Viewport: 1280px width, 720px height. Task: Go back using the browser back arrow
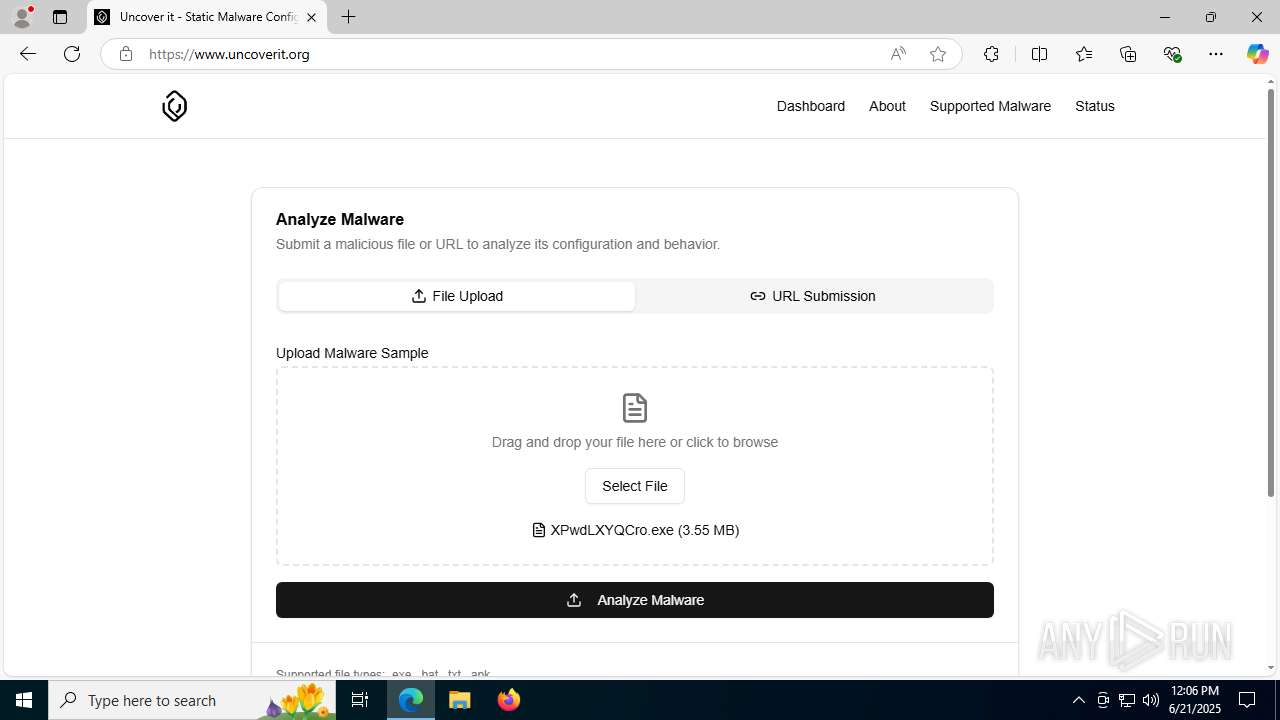point(28,54)
